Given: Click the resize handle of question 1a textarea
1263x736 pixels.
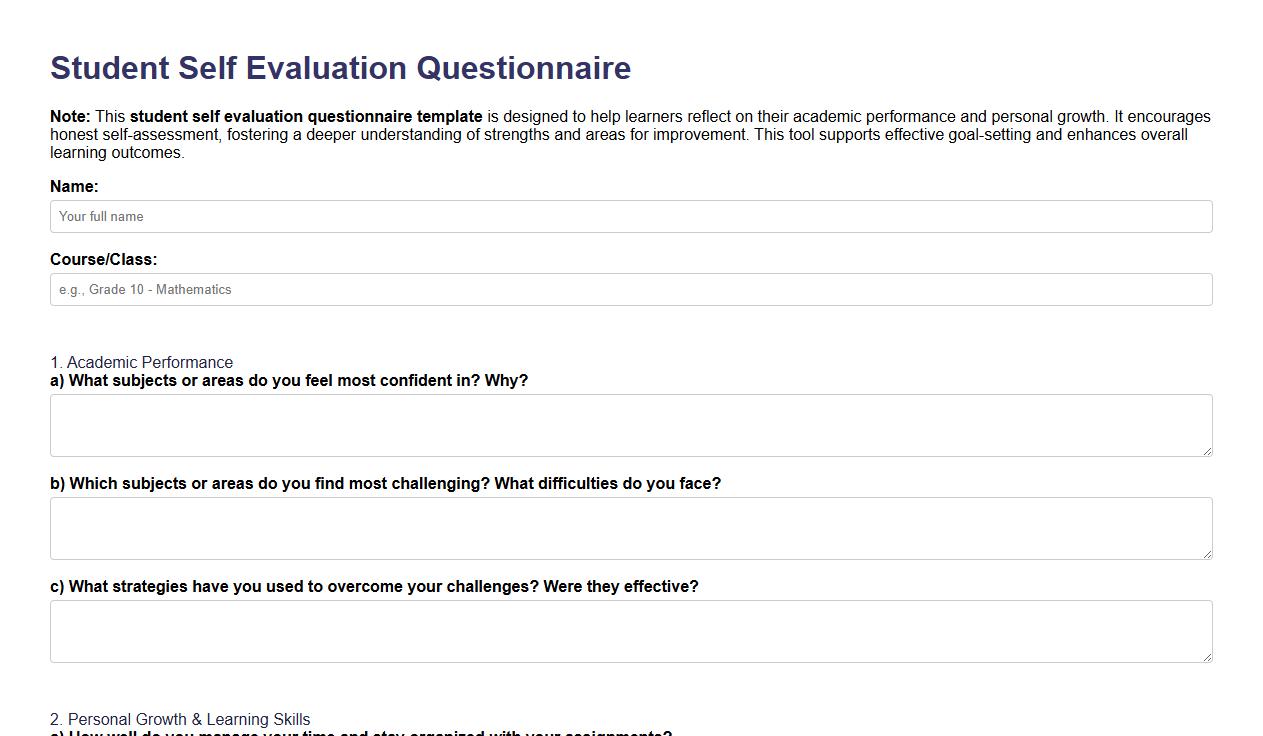Looking at the screenshot, I should (x=1207, y=450).
